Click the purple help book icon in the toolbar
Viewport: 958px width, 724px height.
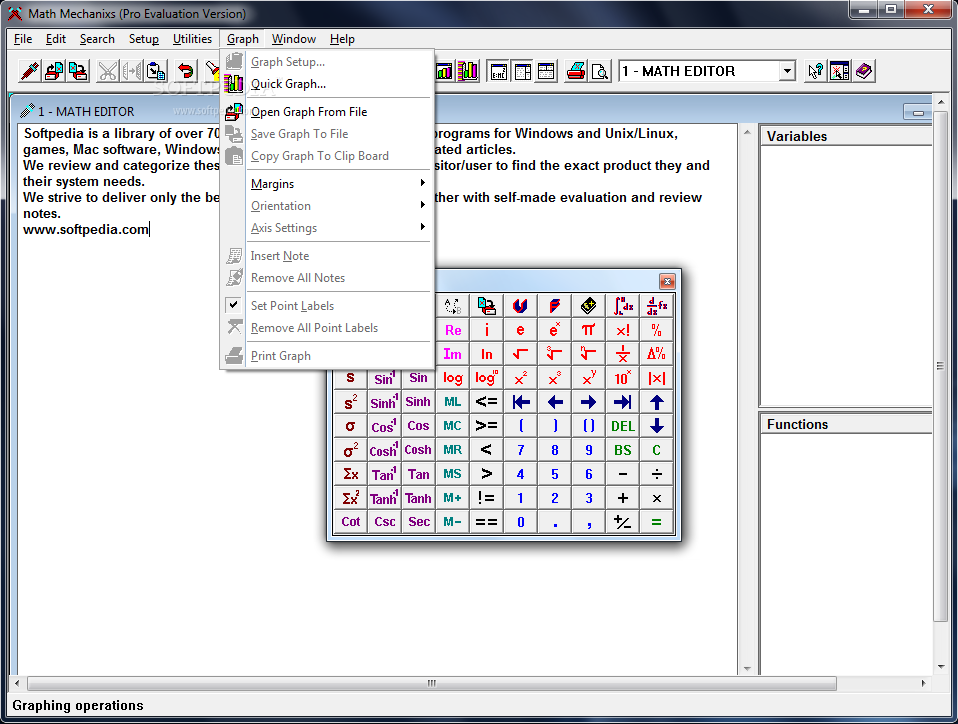[x=864, y=71]
